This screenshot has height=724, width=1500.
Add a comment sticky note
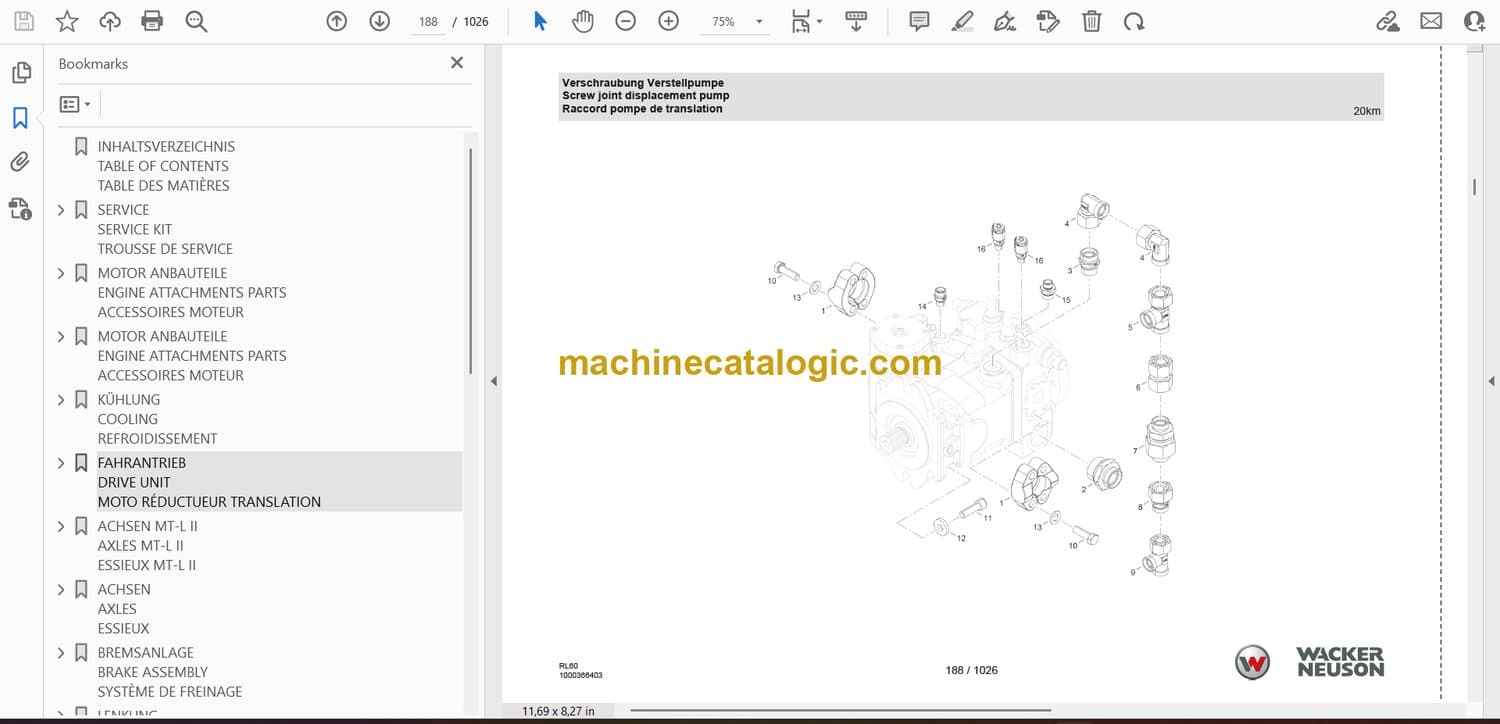[x=919, y=21]
